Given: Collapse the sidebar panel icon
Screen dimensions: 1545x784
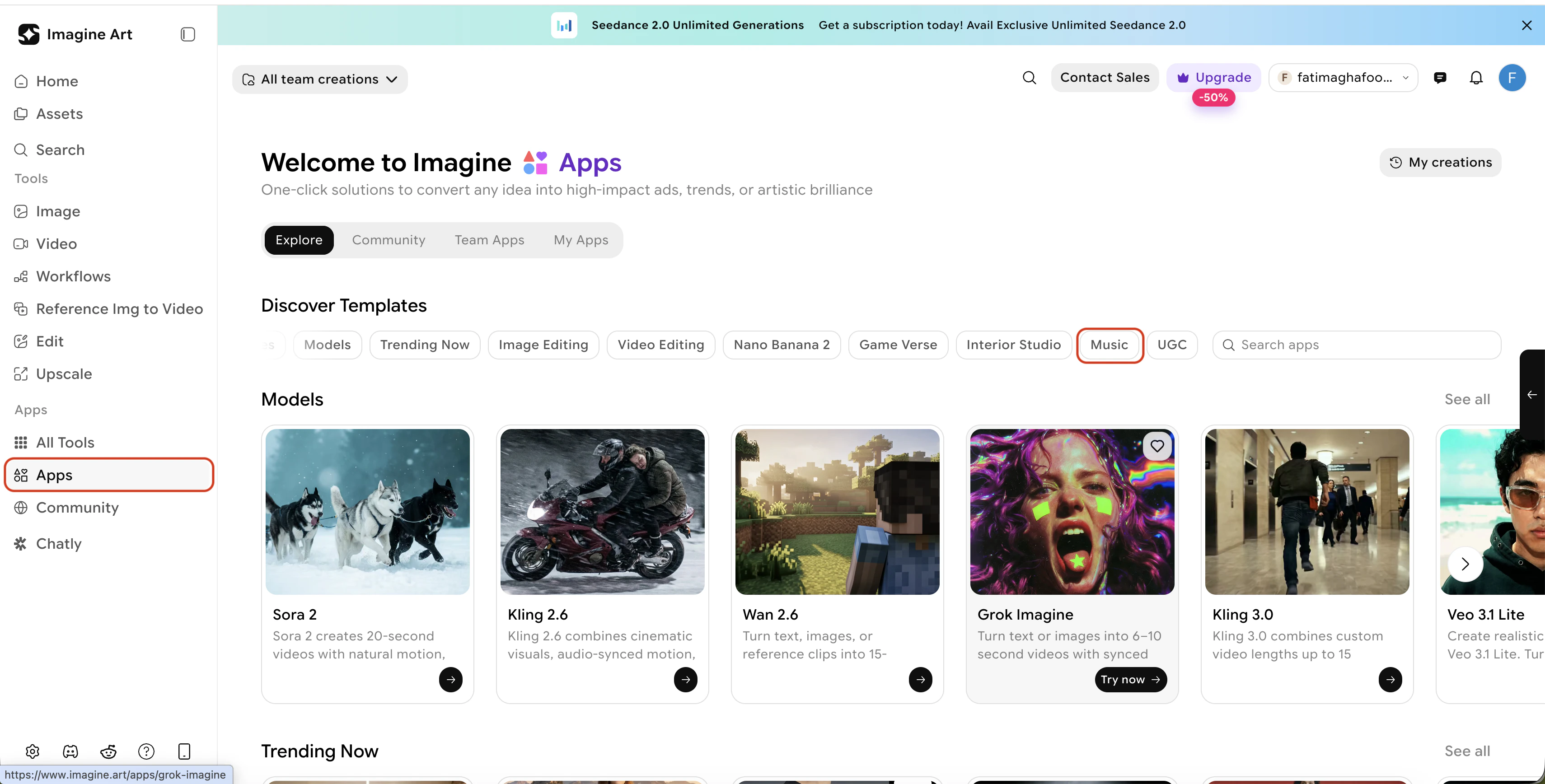Looking at the screenshot, I should (188, 34).
